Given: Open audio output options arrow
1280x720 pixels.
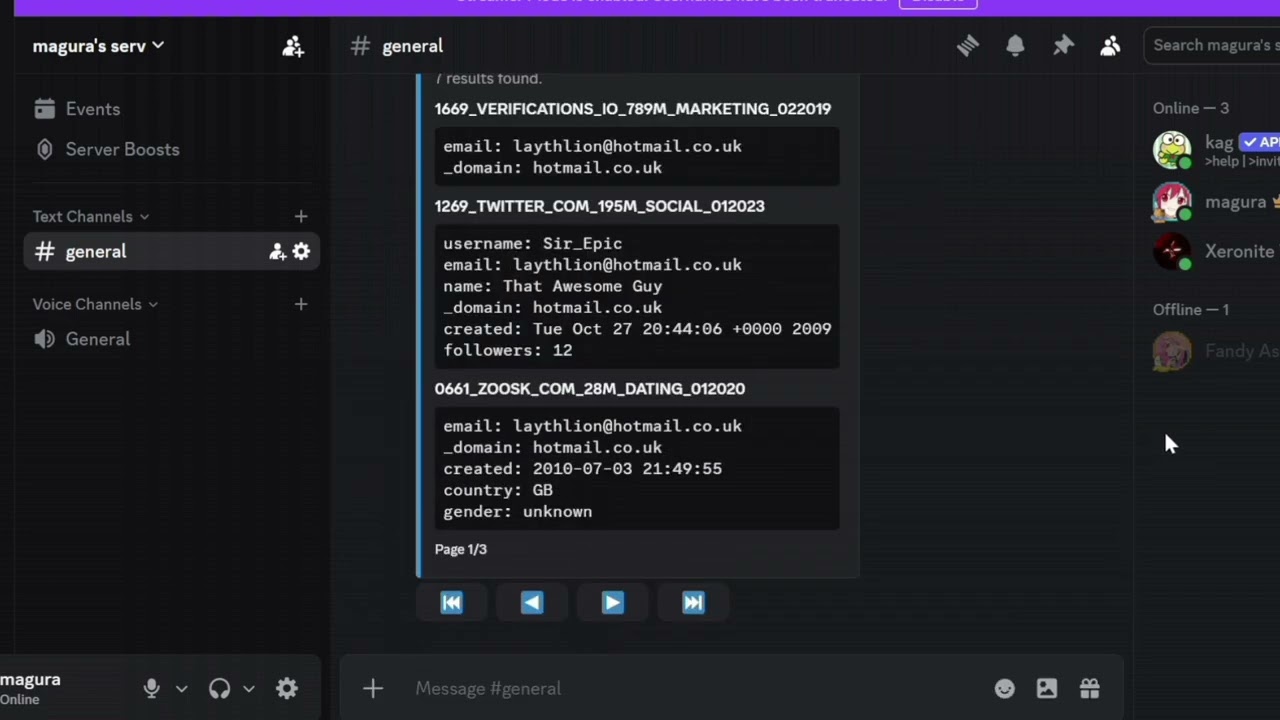Looking at the screenshot, I should point(249,688).
